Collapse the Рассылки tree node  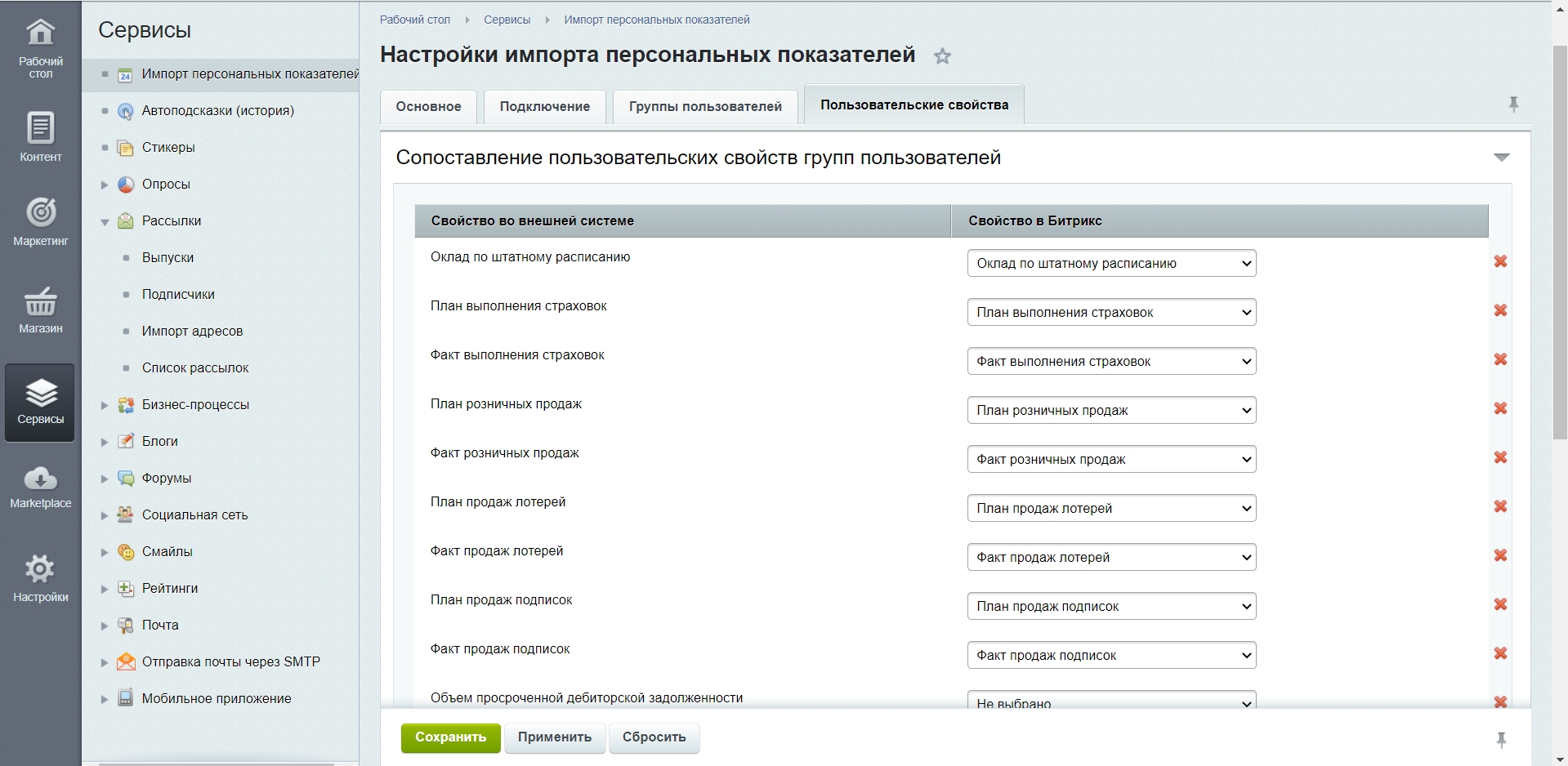click(105, 221)
